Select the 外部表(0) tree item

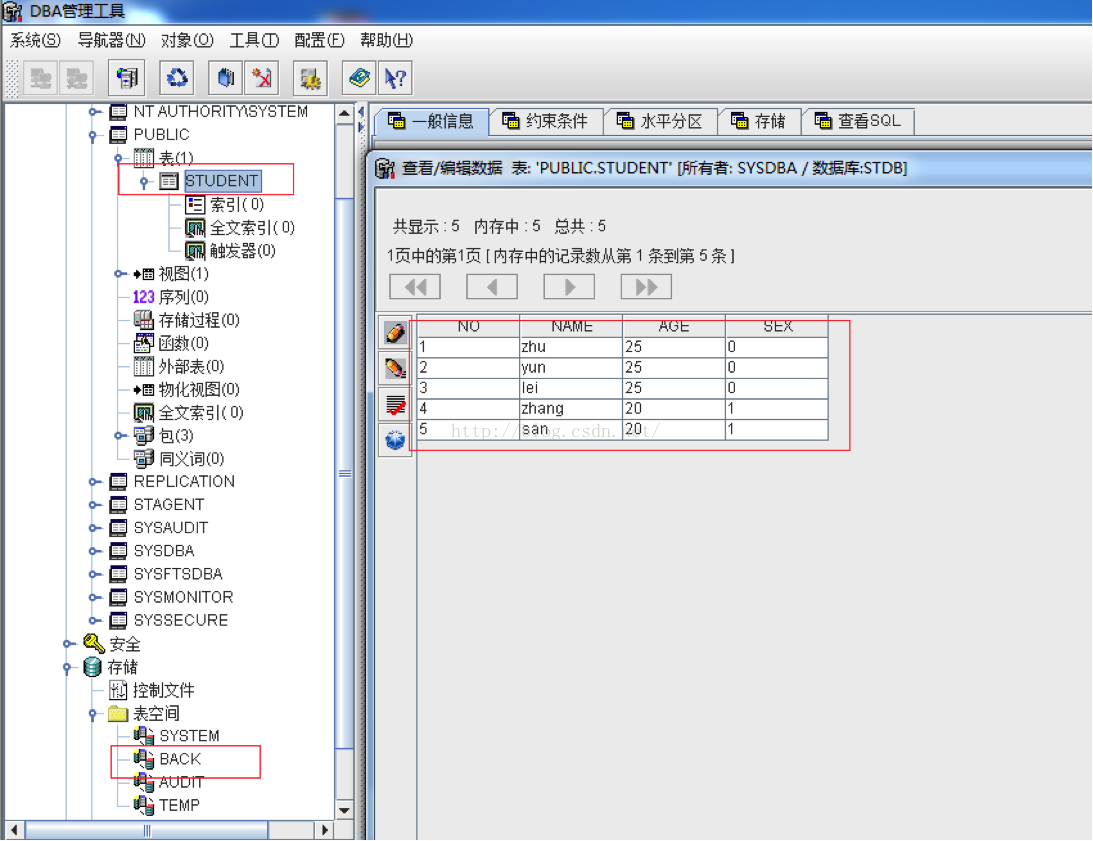[x=191, y=366]
